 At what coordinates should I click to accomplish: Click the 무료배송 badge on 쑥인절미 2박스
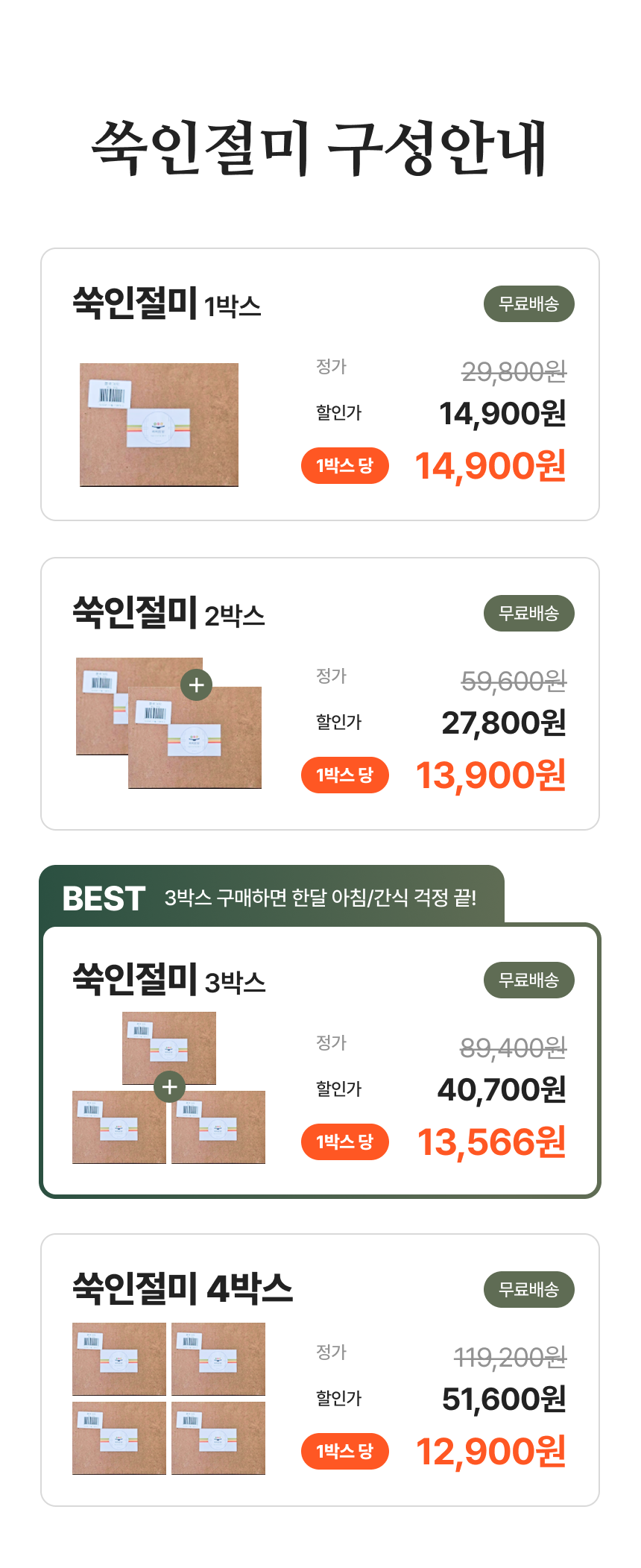tap(529, 614)
